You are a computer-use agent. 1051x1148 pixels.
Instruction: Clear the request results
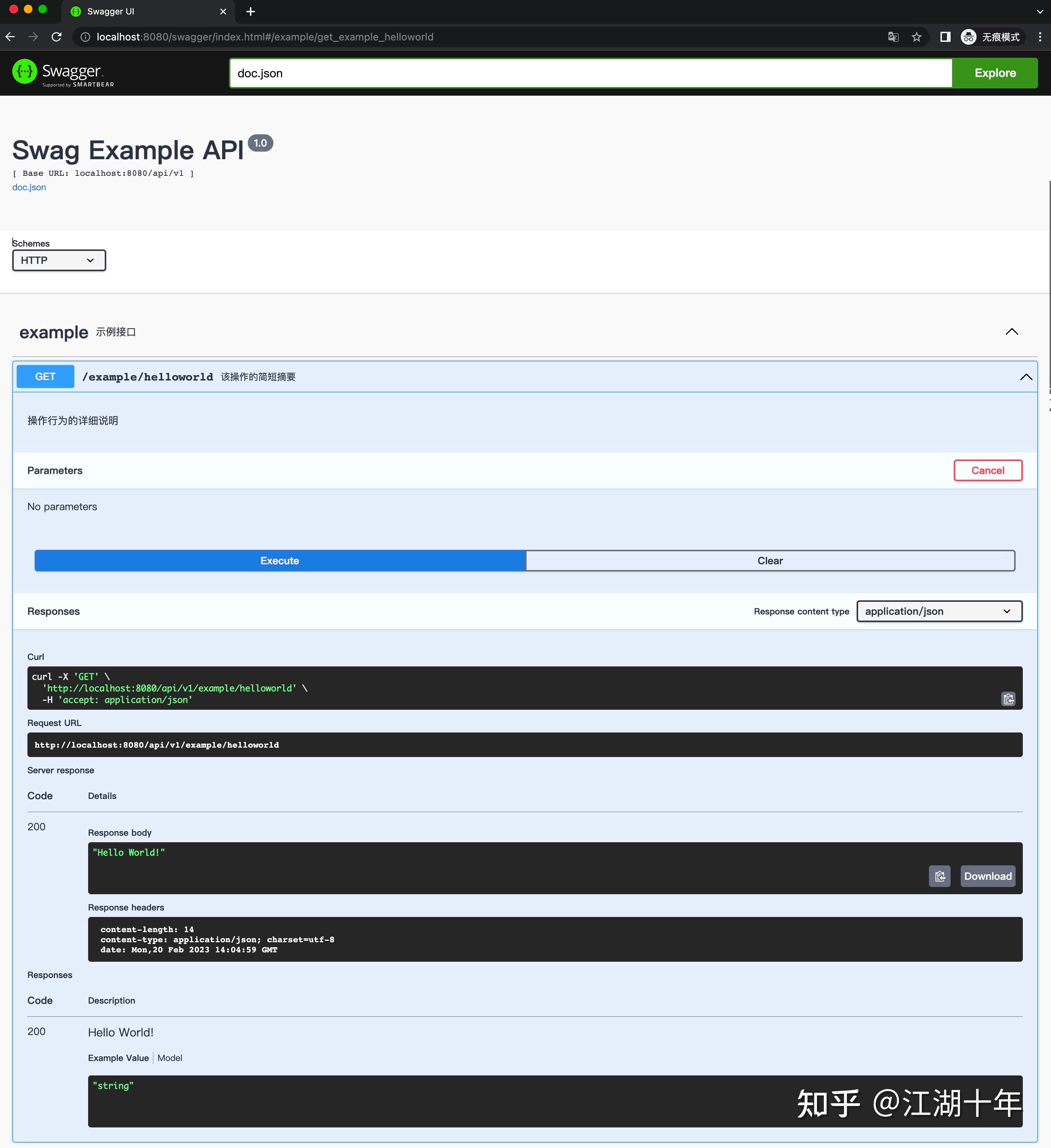[770, 560]
